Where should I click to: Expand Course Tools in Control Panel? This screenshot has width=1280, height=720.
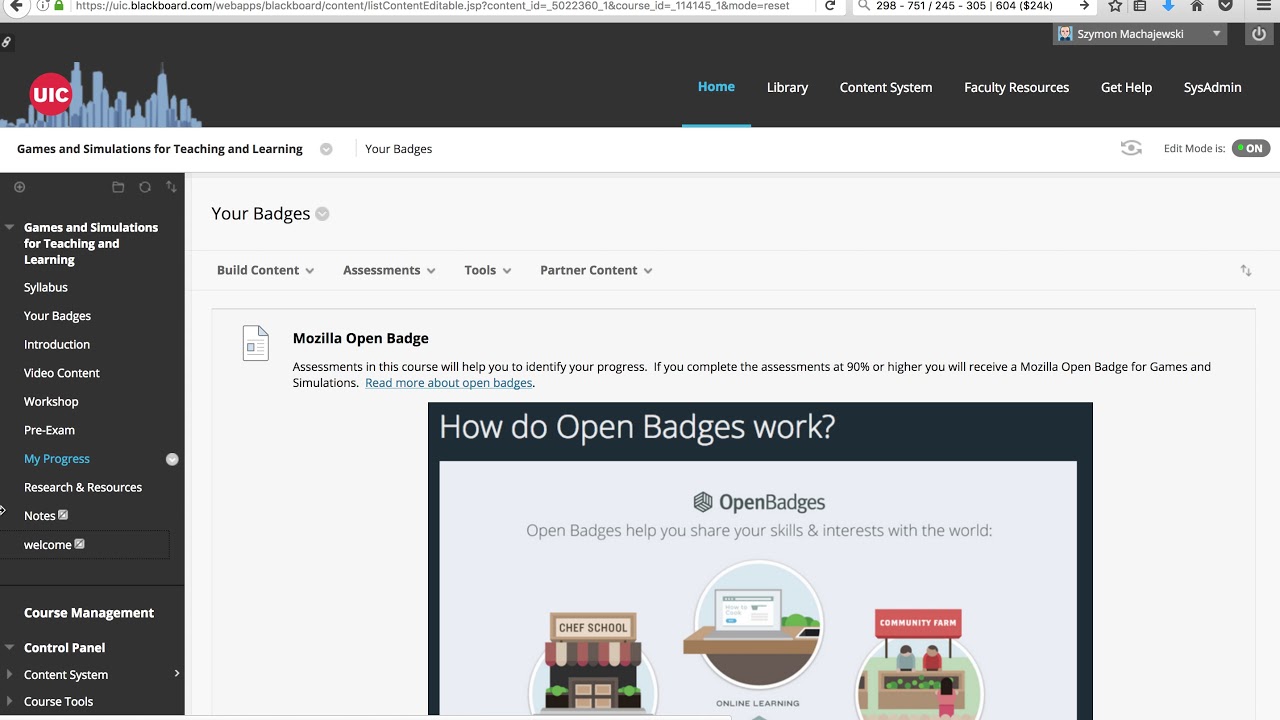point(9,701)
